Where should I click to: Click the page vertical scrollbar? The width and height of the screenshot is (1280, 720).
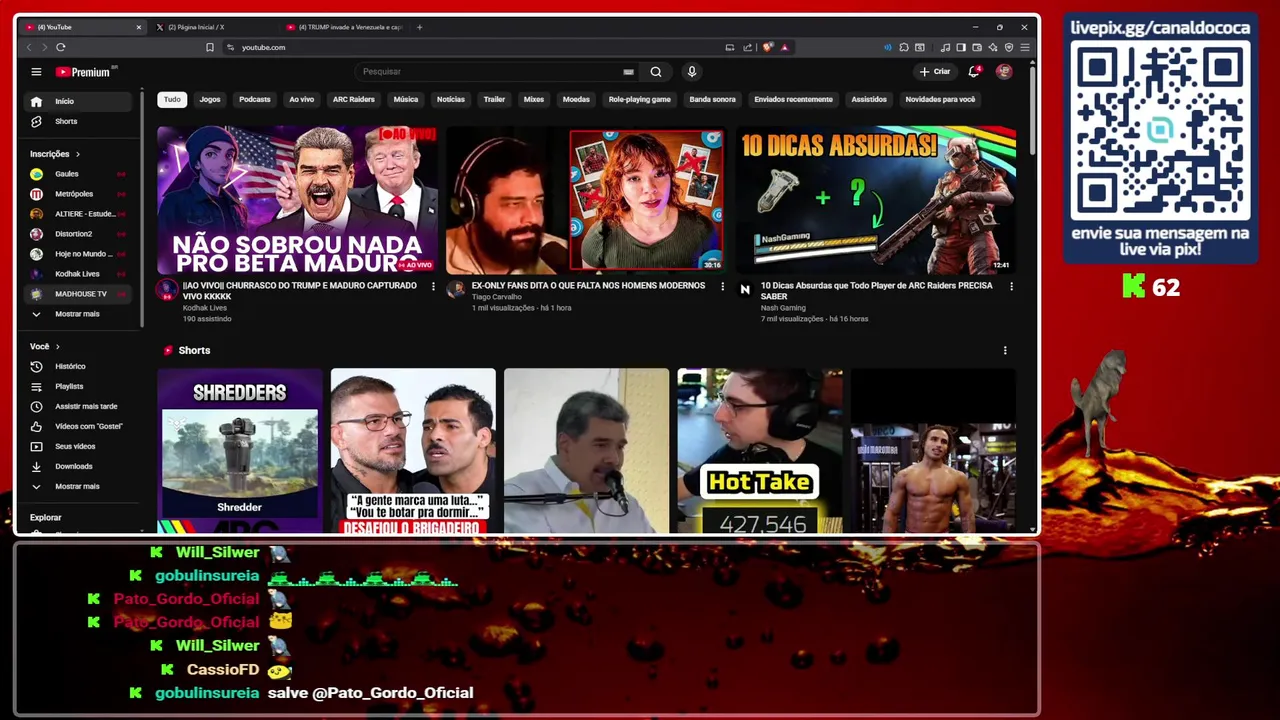1034,110
